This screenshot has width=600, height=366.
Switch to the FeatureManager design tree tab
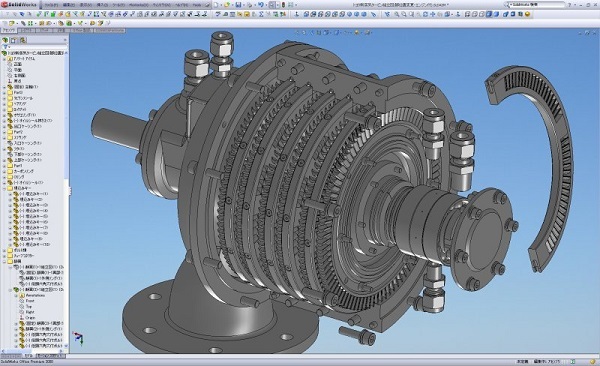click(5, 40)
